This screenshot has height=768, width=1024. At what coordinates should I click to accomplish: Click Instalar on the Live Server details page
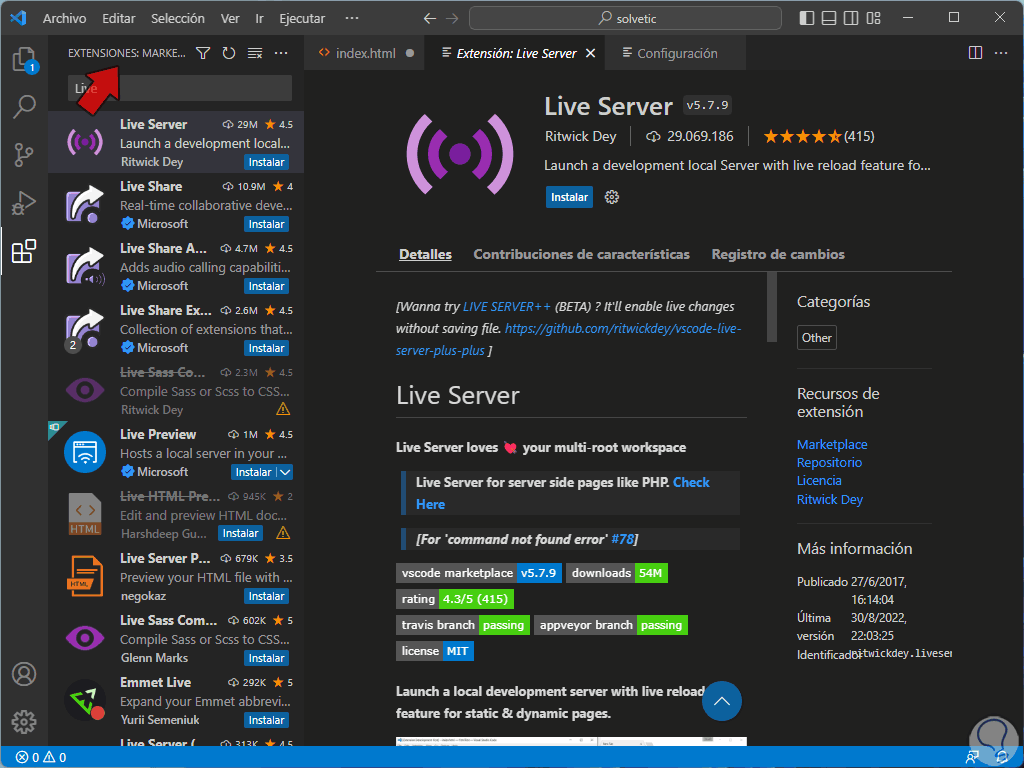click(x=569, y=197)
